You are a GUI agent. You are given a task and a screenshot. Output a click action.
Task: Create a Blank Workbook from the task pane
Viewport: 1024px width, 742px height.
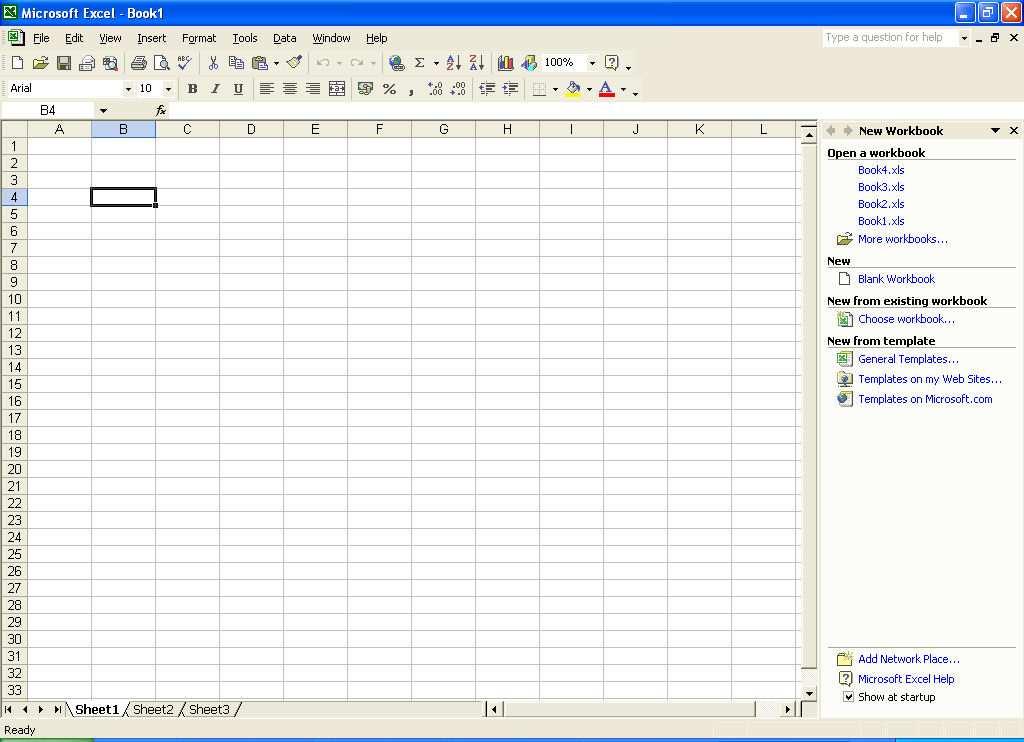pos(896,279)
